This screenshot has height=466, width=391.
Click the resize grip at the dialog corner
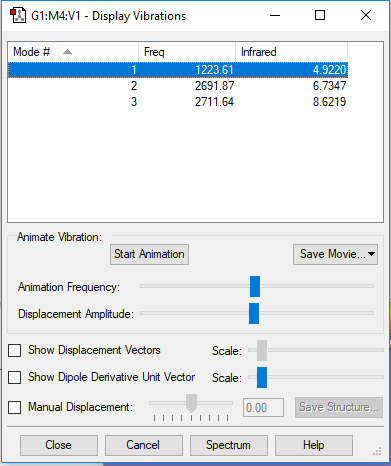coord(377,451)
